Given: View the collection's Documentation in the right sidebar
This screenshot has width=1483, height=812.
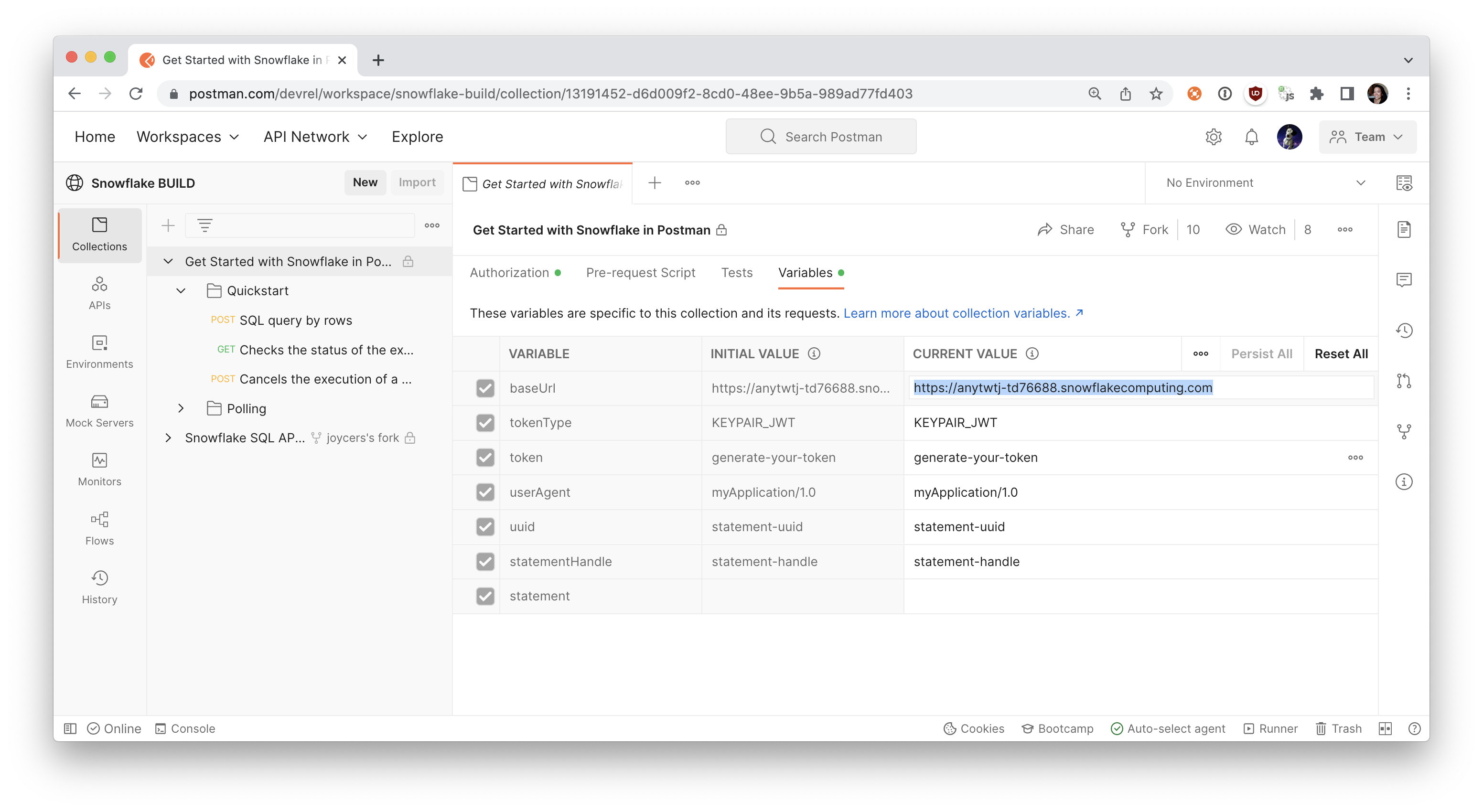Looking at the screenshot, I should pos(1405,229).
